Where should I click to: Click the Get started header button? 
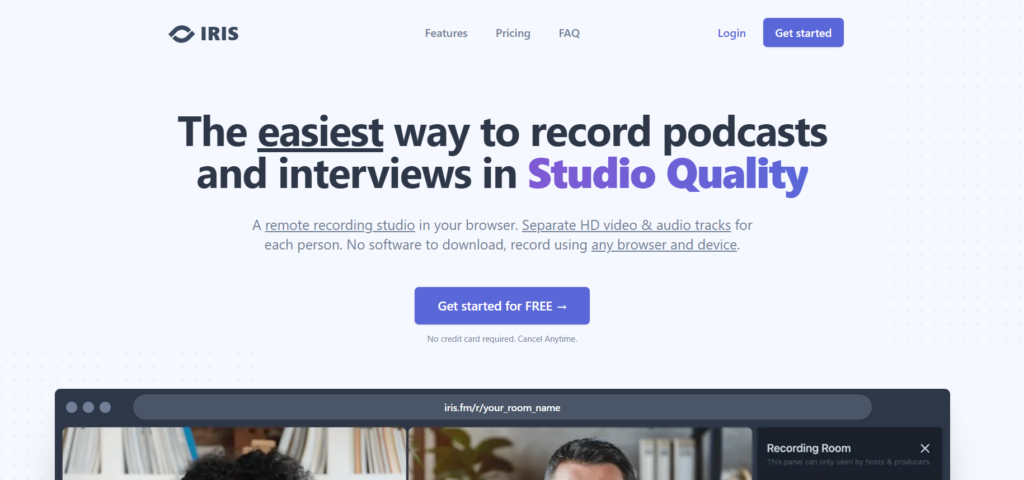click(x=803, y=33)
